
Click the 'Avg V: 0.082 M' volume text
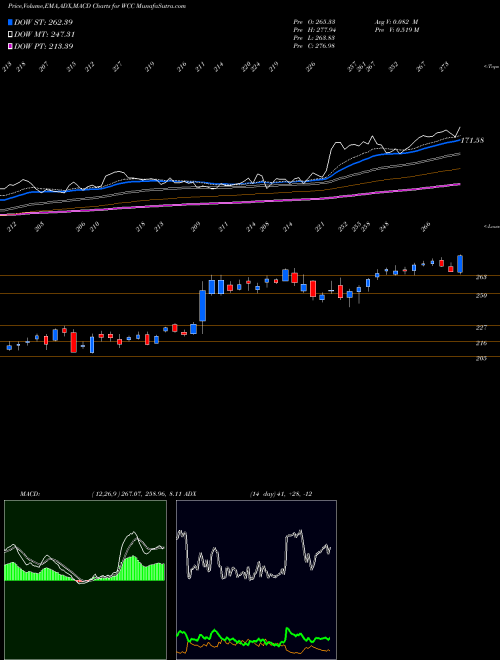point(396,22)
